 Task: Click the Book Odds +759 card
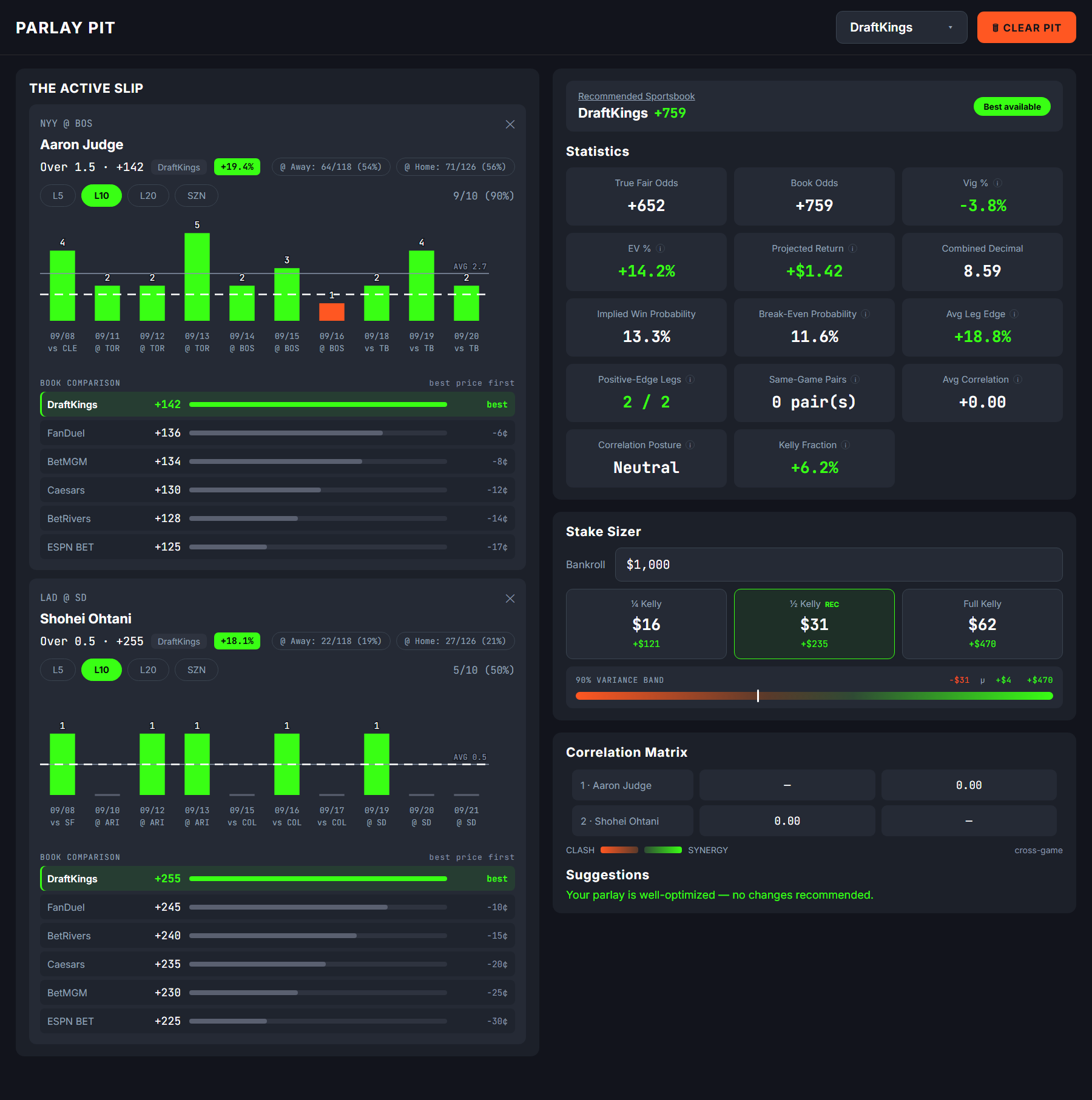(x=814, y=196)
